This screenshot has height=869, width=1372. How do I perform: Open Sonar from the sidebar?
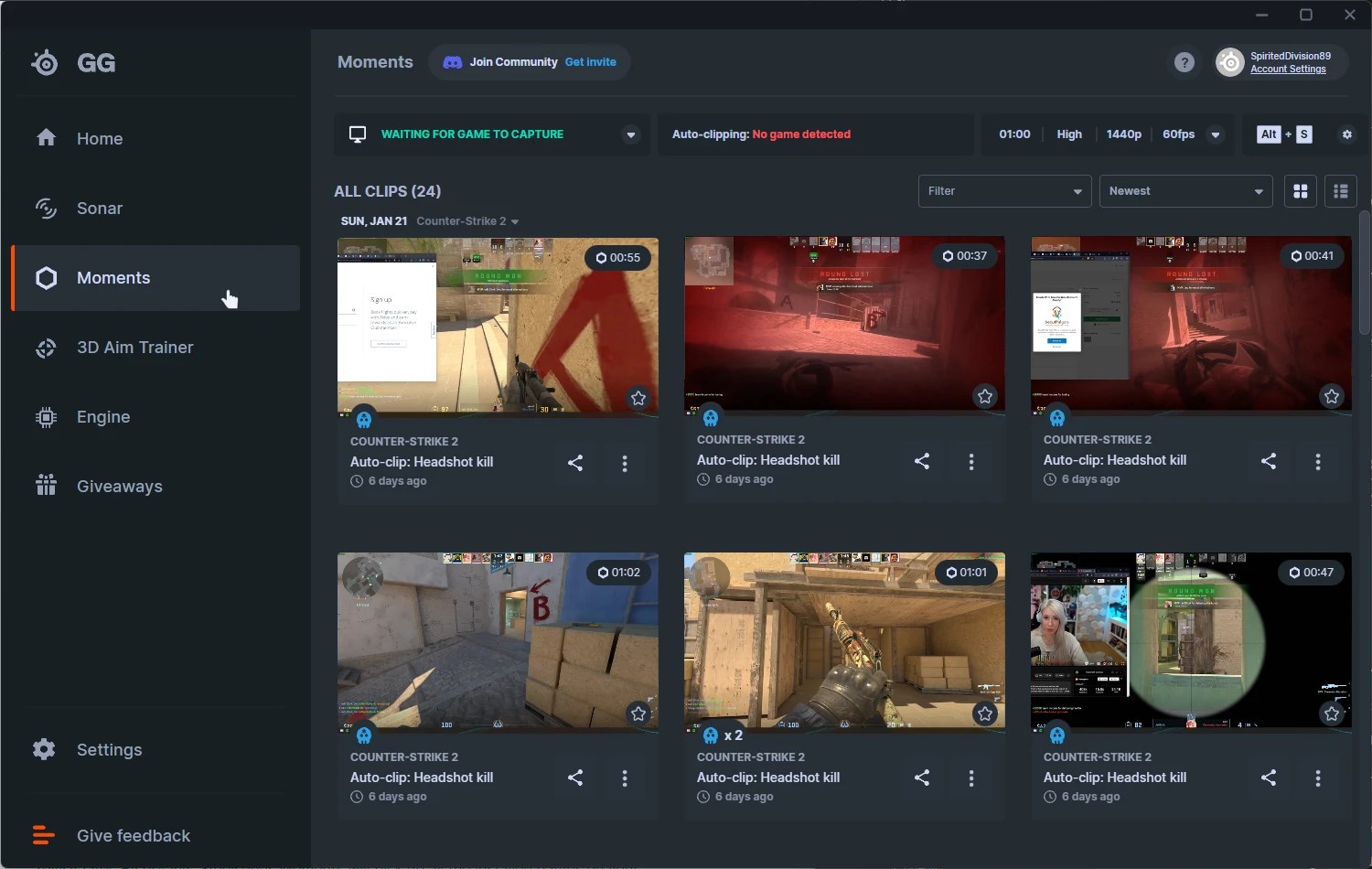(x=155, y=209)
